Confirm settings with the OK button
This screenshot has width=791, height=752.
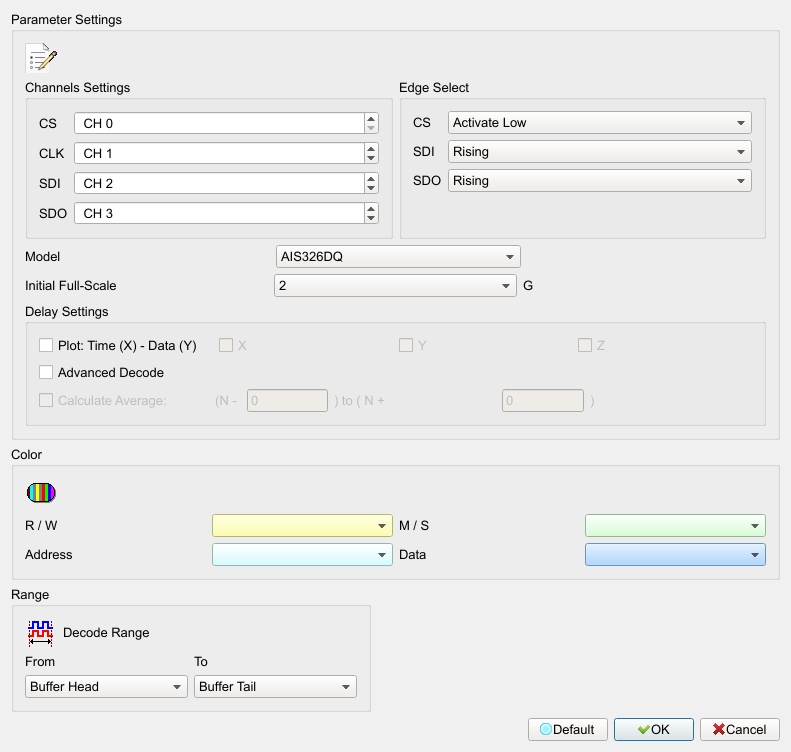tap(654, 729)
